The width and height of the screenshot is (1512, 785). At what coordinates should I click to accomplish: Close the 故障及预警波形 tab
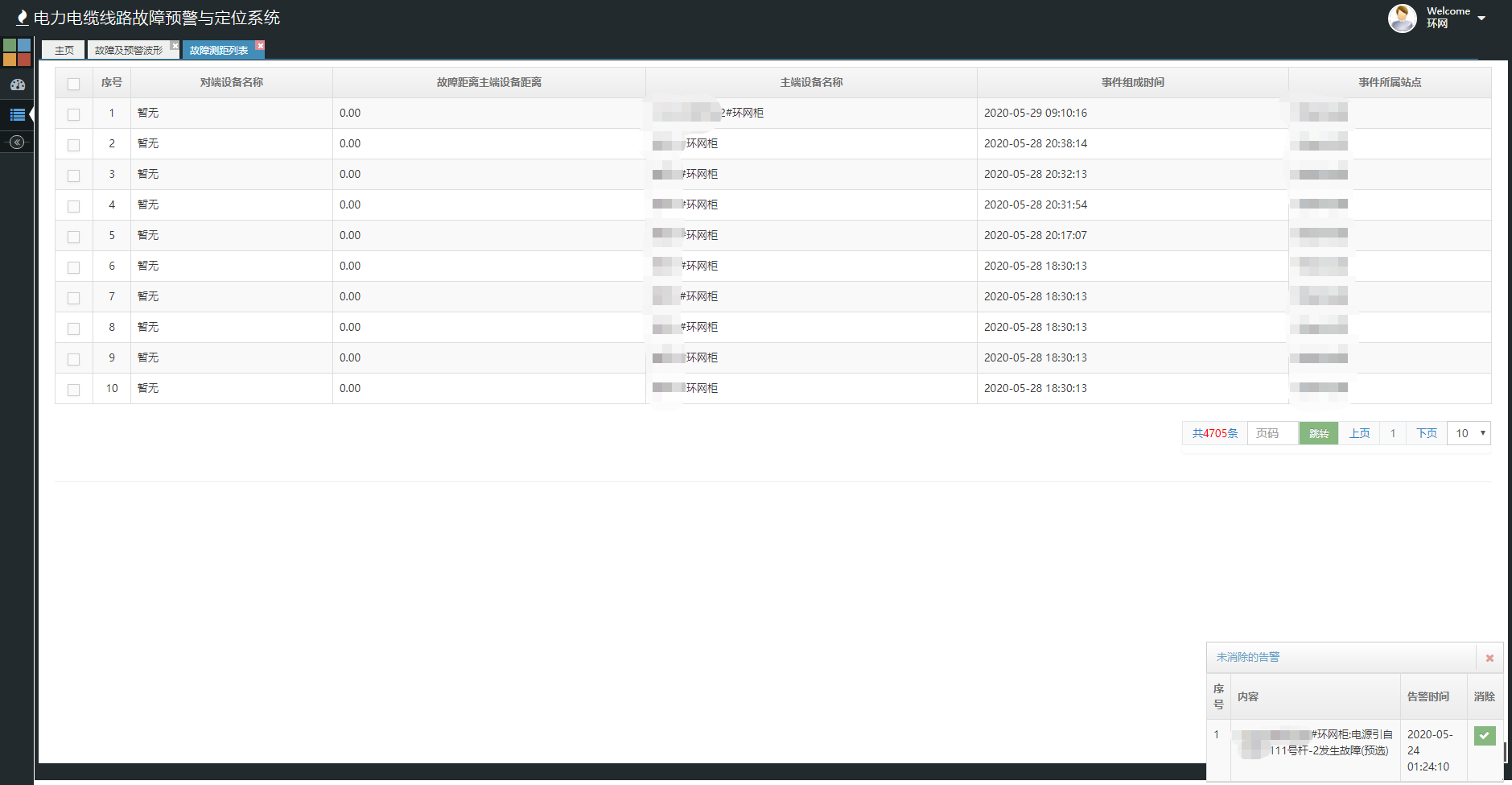(x=175, y=46)
